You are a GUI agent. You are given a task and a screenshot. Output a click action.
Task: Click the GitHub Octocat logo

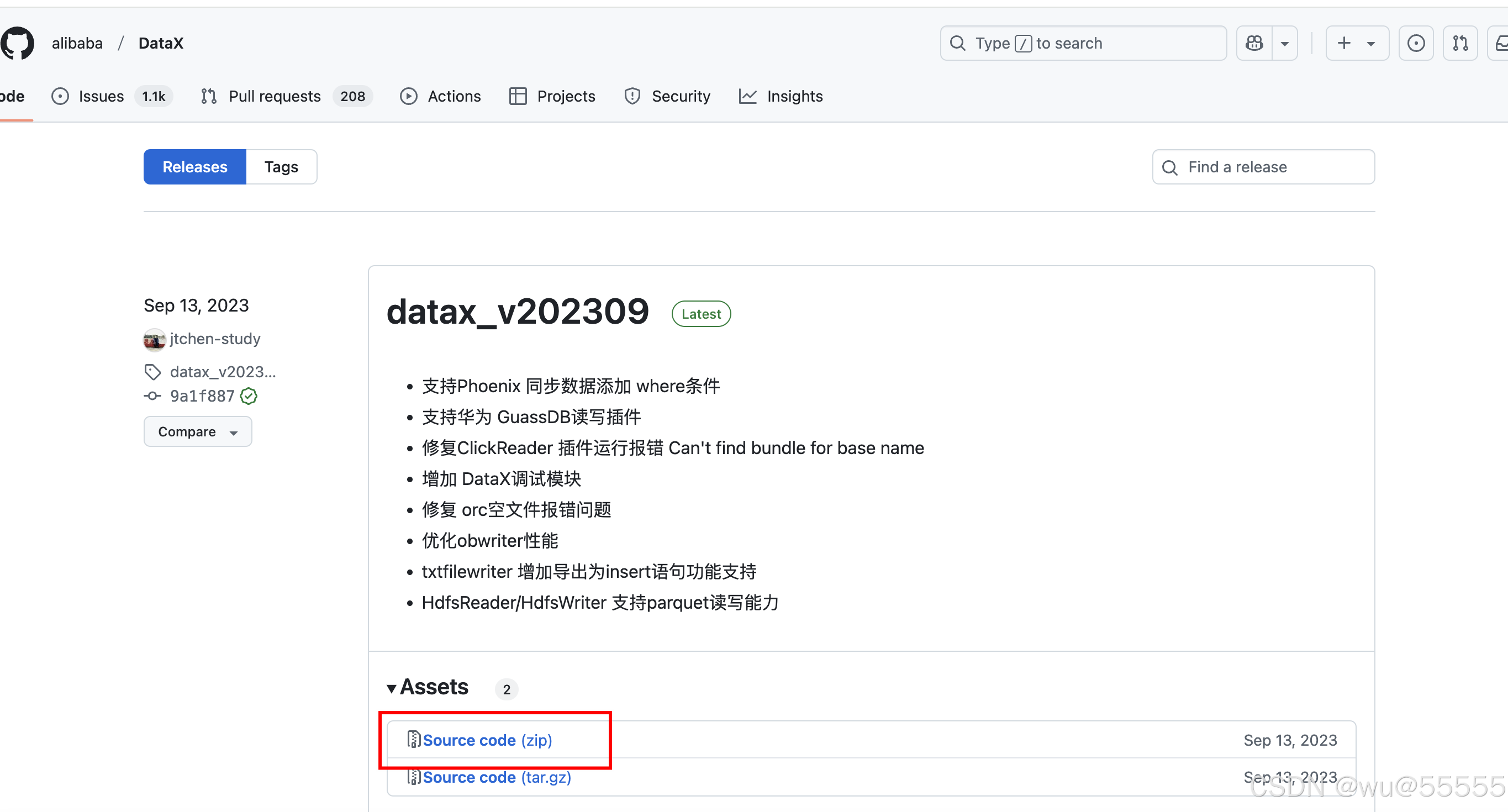[x=18, y=43]
